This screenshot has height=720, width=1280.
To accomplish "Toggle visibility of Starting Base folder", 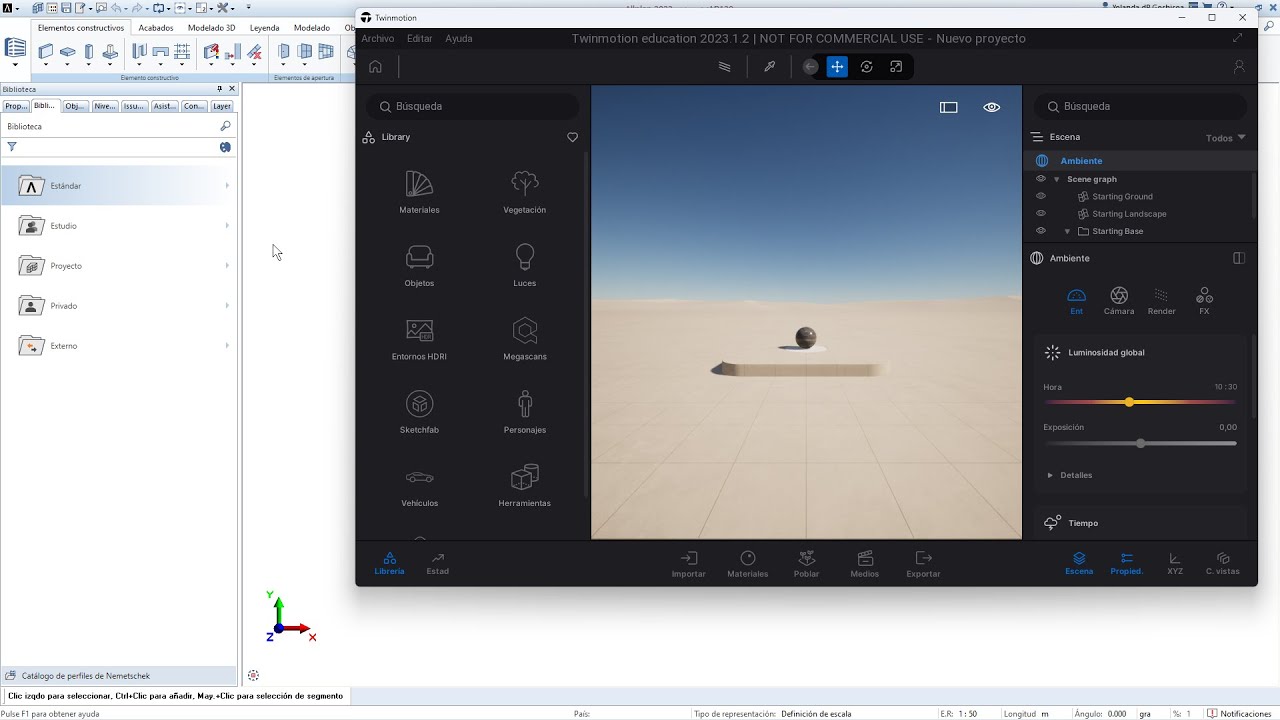I will coord(1041,231).
